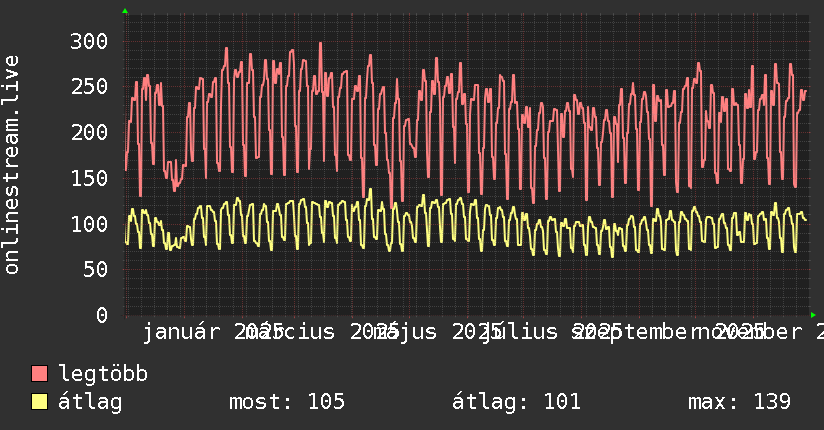
Task: Click the red 'legtöbb' legend color swatch
Action: (39, 374)
